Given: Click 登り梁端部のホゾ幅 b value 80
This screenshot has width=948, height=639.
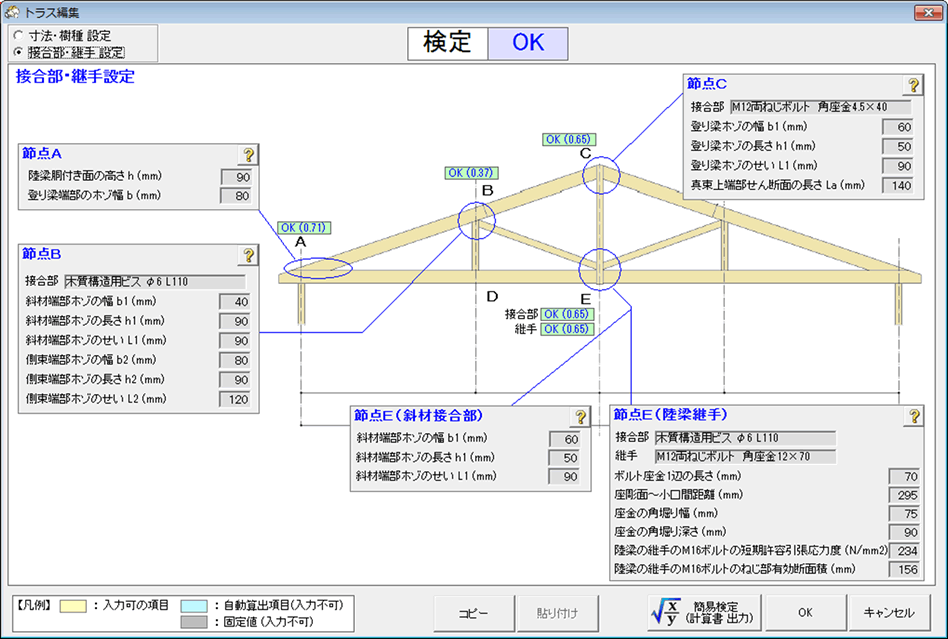Looking at the screenshot, I should 236,196.
